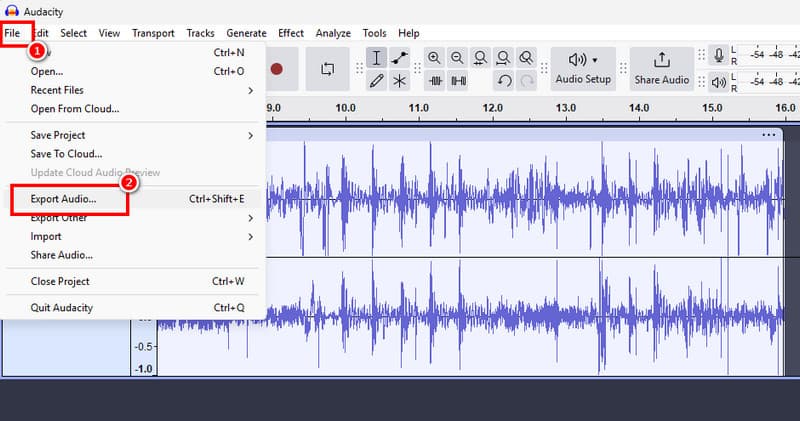
Task: Click the Share Audio button
Action: tap(662, 69)
